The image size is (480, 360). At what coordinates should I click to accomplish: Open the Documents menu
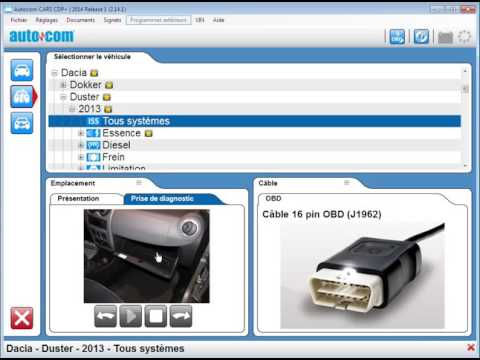81,20
